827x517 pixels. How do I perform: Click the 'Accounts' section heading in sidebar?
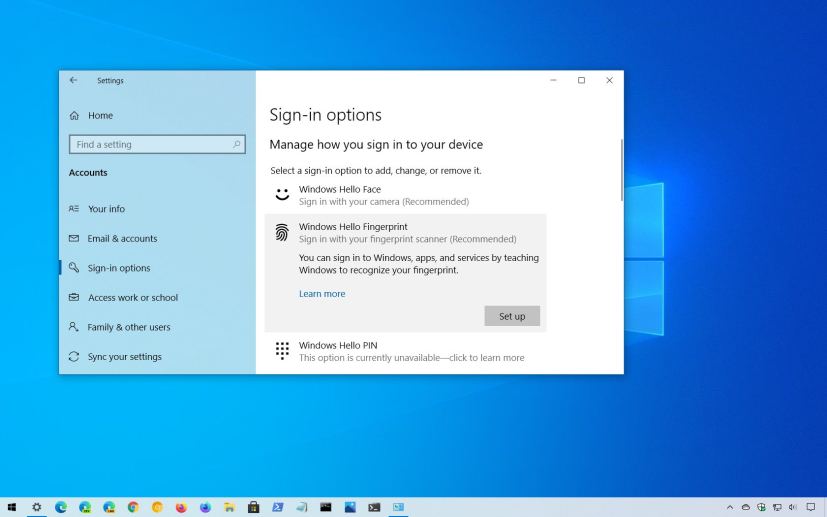(88, 173)
